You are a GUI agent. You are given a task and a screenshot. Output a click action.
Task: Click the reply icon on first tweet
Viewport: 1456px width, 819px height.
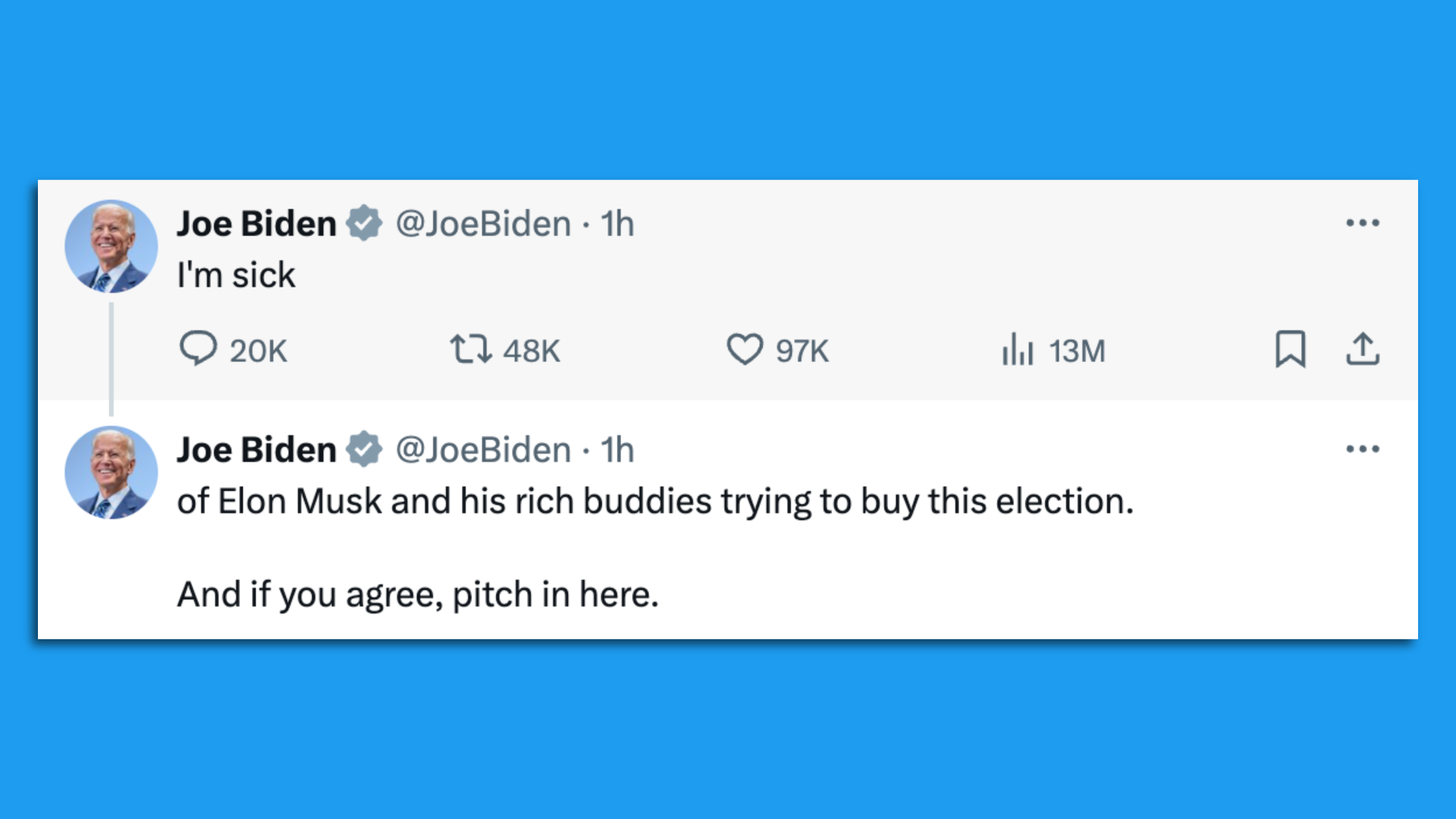199,349
